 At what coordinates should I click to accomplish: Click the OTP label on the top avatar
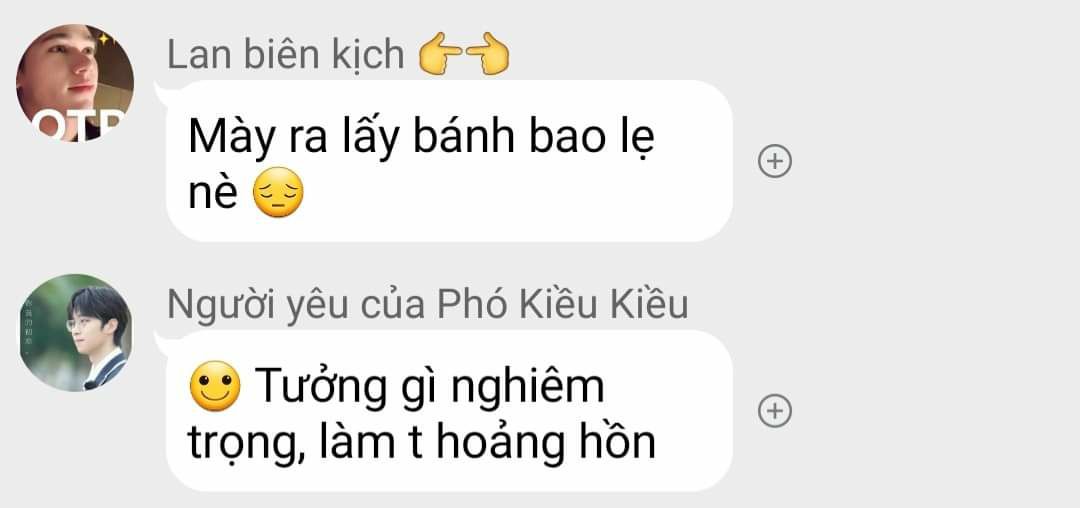(x=79, y=125)
